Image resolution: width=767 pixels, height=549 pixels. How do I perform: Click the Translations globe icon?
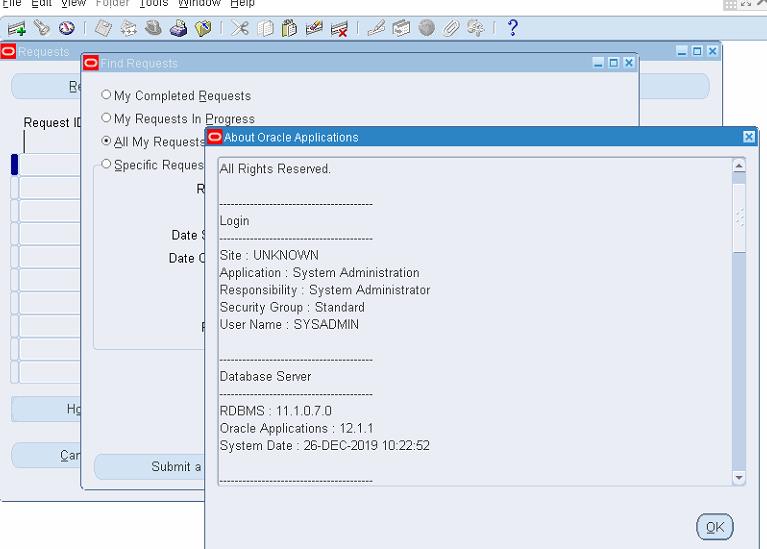click(x=427, y=28)
